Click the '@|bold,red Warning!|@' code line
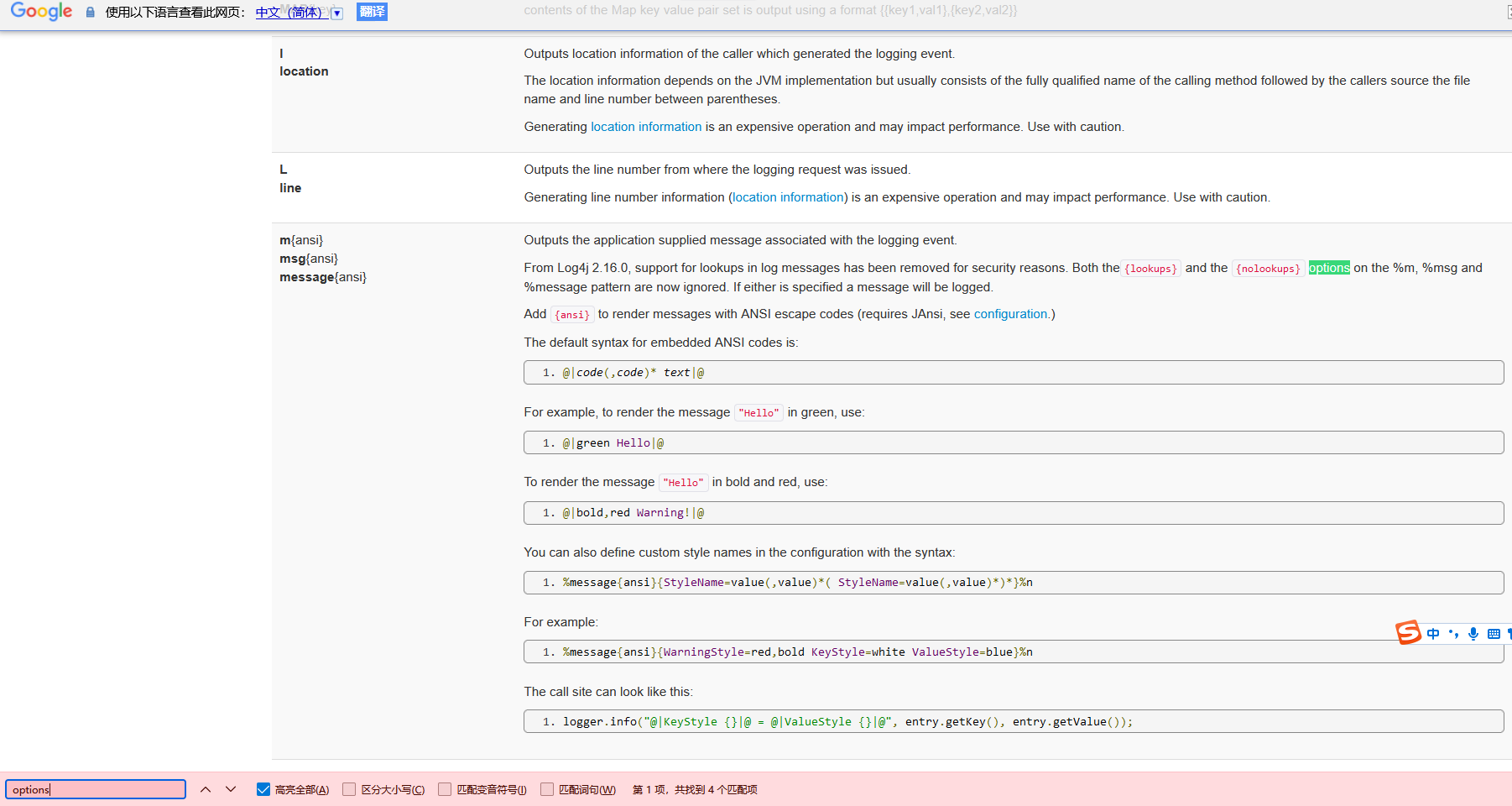The image size is (1512, 806). [1014, 513]
